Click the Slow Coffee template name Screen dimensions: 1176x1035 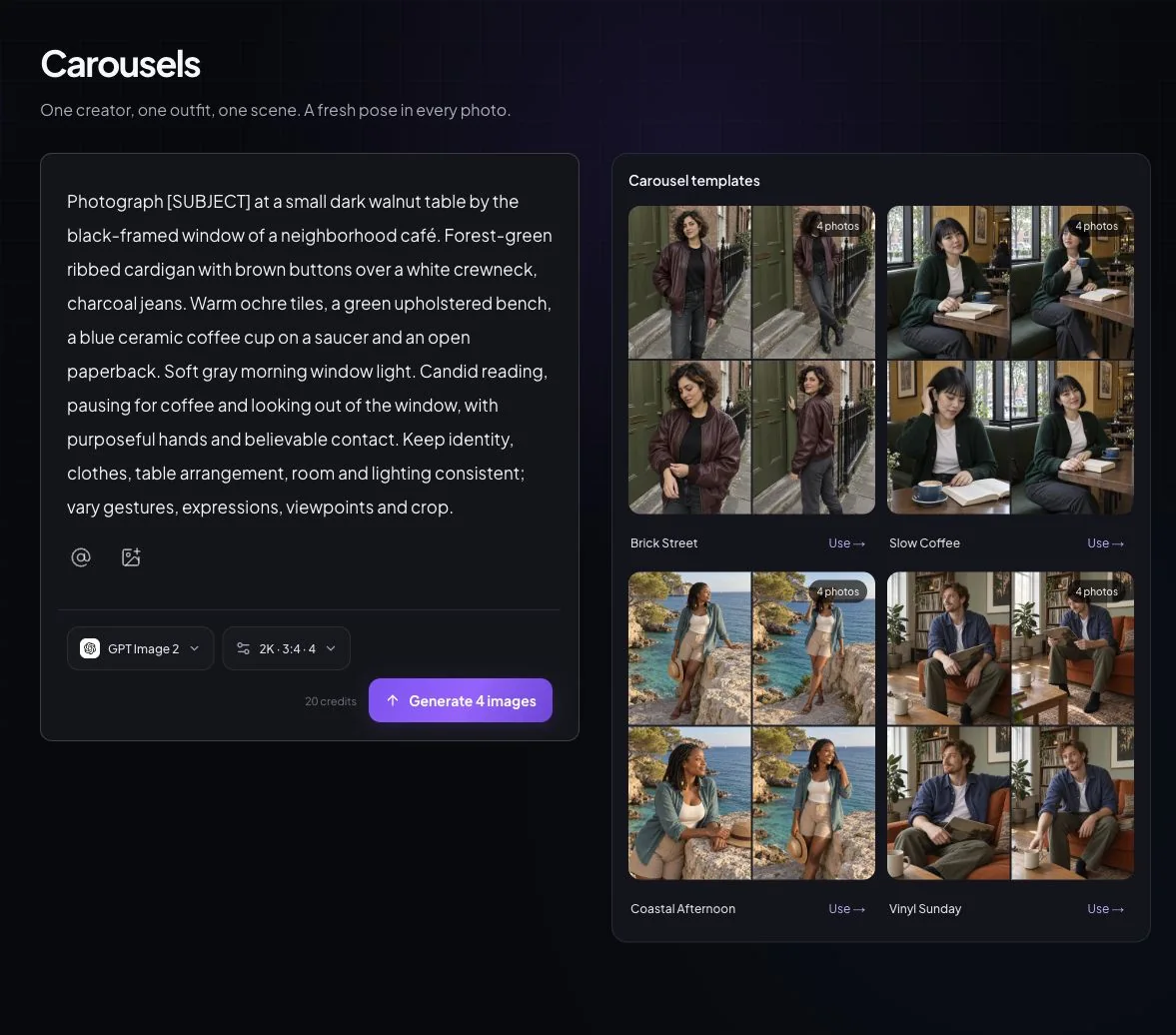point(924,543)
